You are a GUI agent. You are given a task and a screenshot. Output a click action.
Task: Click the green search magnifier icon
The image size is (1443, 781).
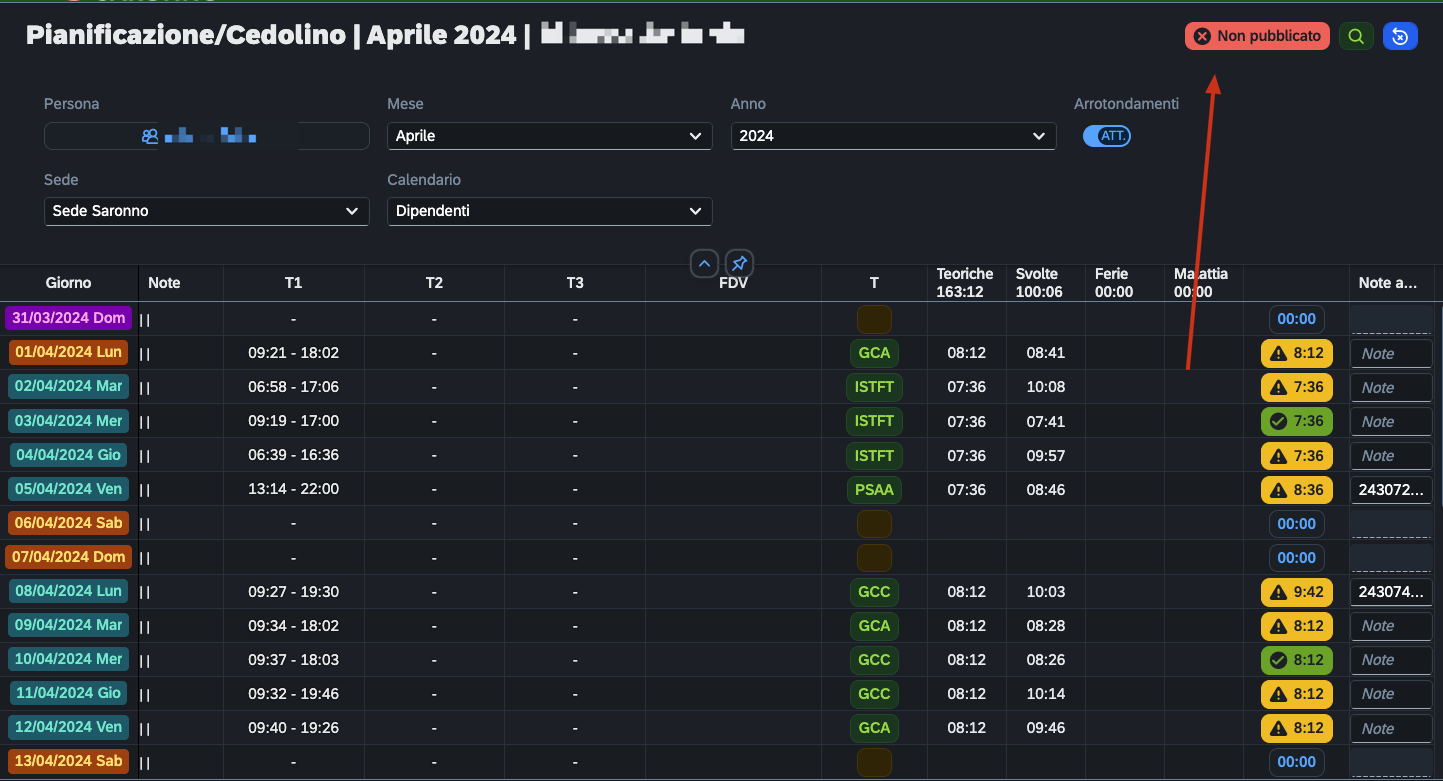(x=1356, y=36)
